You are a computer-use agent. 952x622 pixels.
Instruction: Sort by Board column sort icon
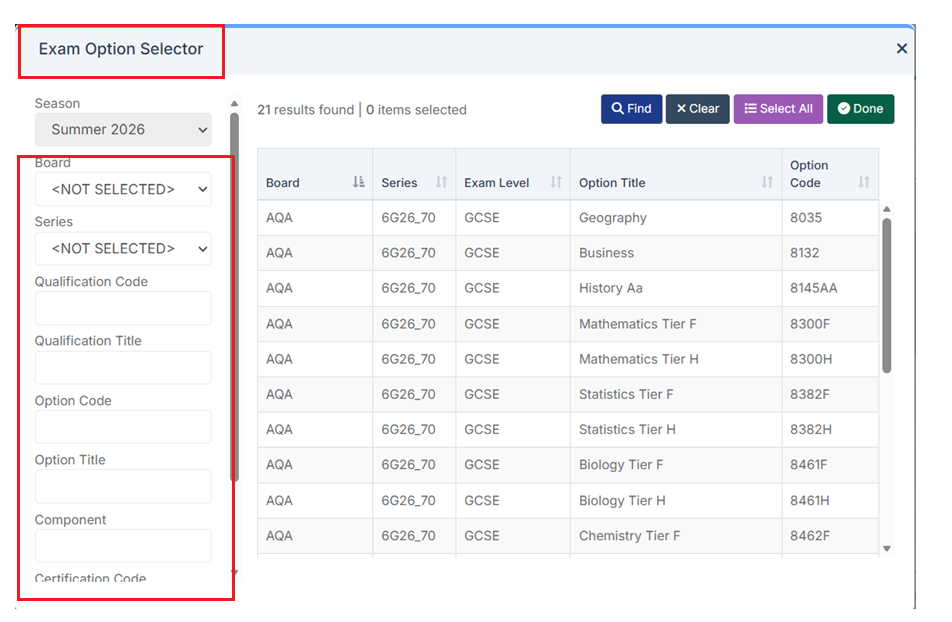point(359,182)
